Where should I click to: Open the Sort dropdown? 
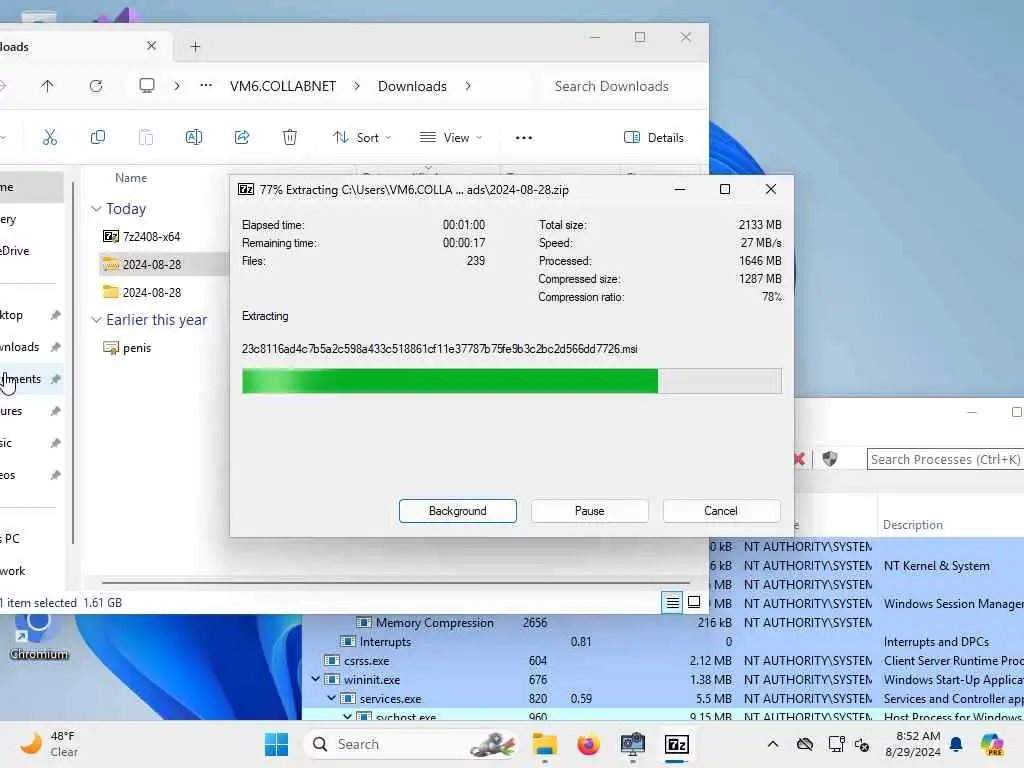(x=362, y=138)
